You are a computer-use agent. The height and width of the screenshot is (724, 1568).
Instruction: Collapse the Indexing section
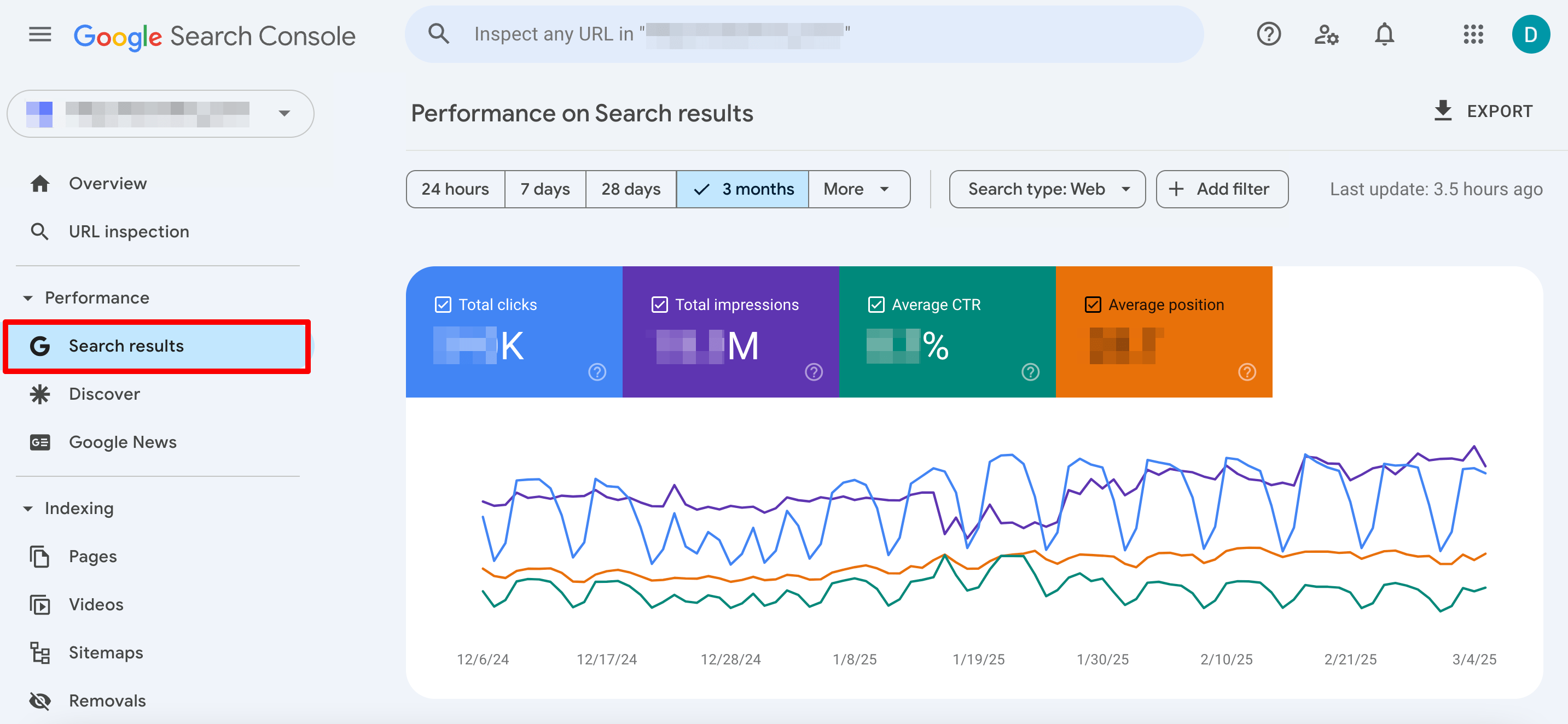click(x=28, y=508)
